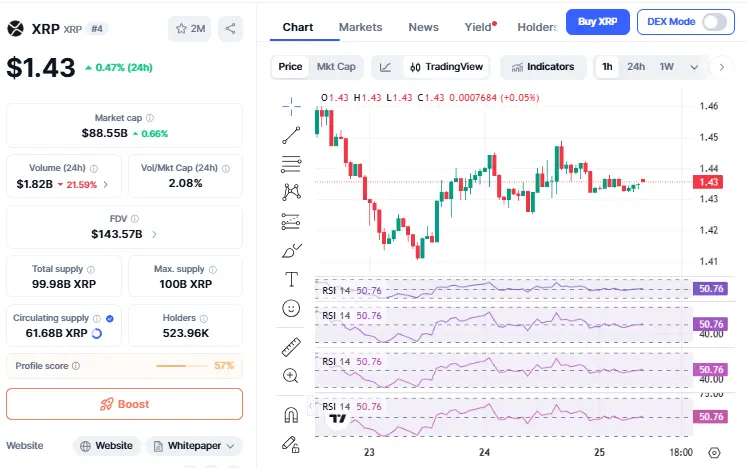
Task: Switch the chart to Mkt Cap view
Action: 336,67
